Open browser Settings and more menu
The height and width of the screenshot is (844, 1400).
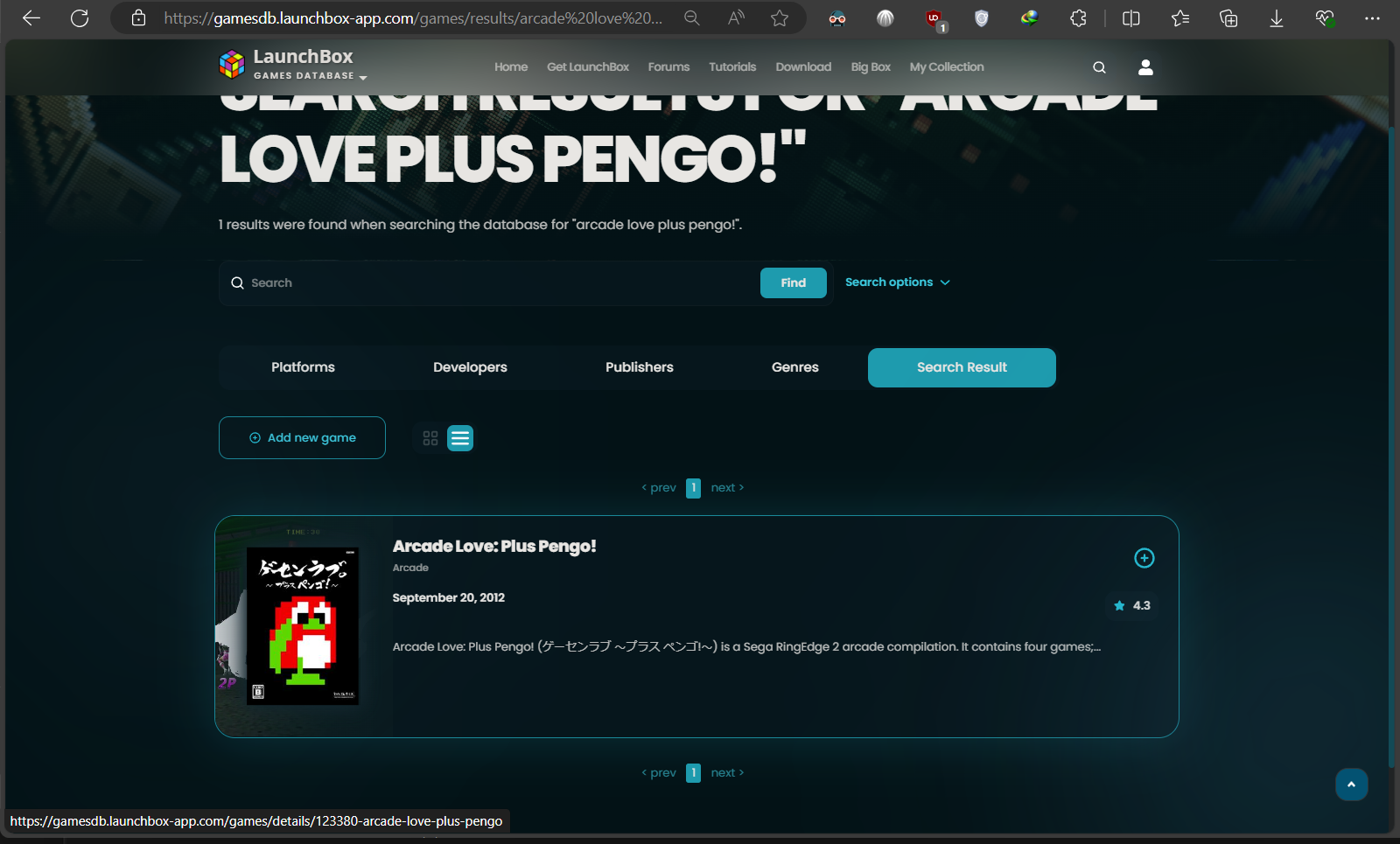point(1372,18)
